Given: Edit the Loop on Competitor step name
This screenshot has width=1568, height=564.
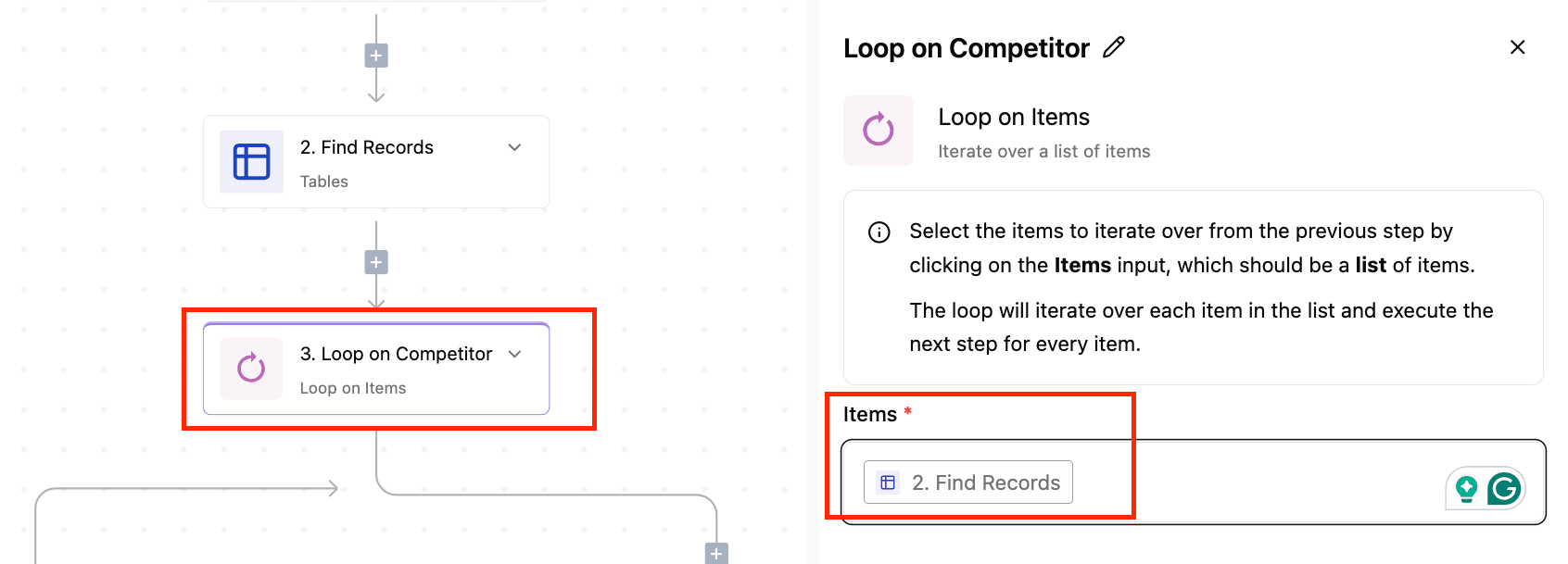Looking at the screenshot, I should [x=1114, y=47].
